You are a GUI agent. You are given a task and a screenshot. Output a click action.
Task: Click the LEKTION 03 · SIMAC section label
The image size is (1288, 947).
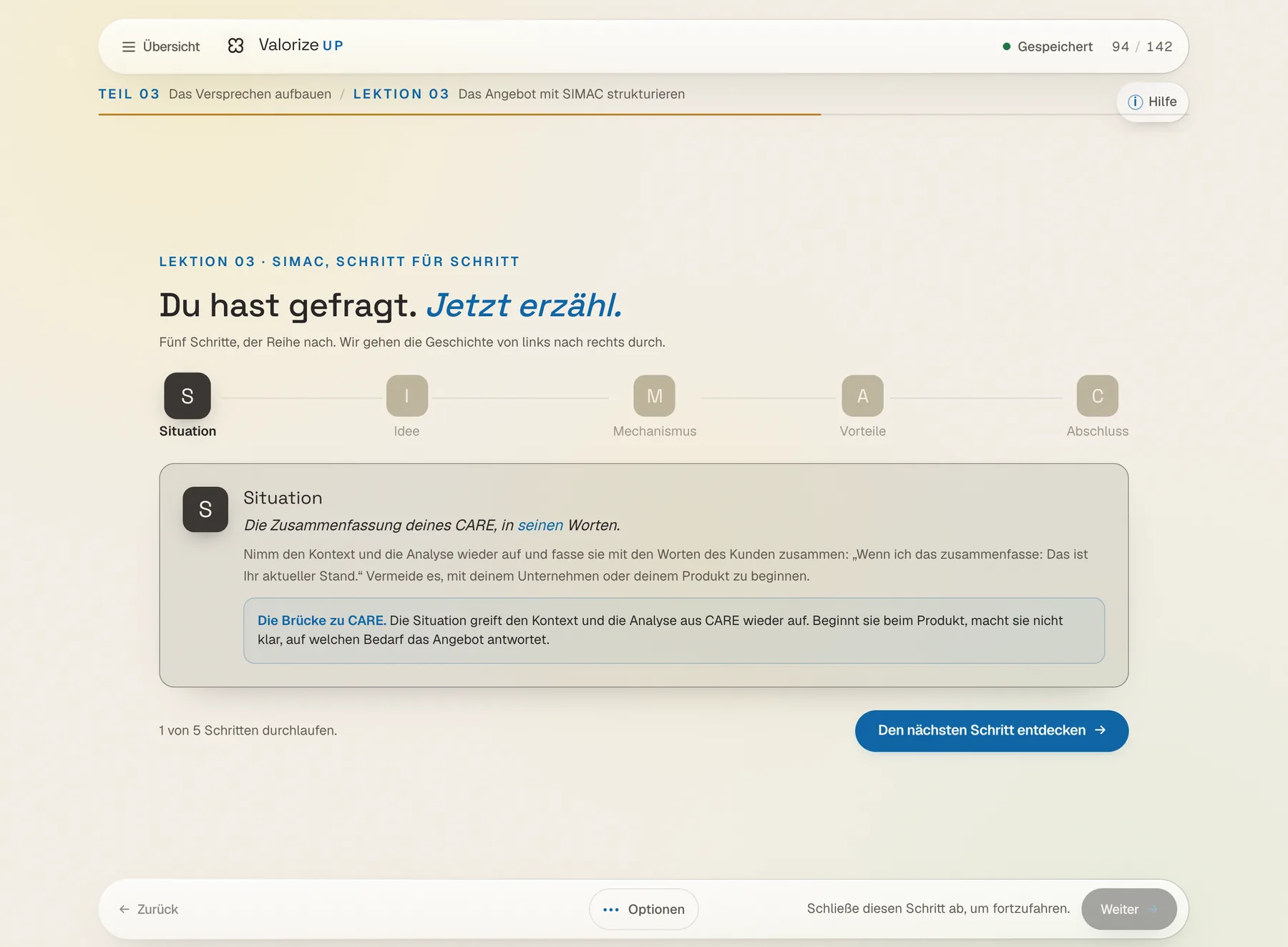339,262
